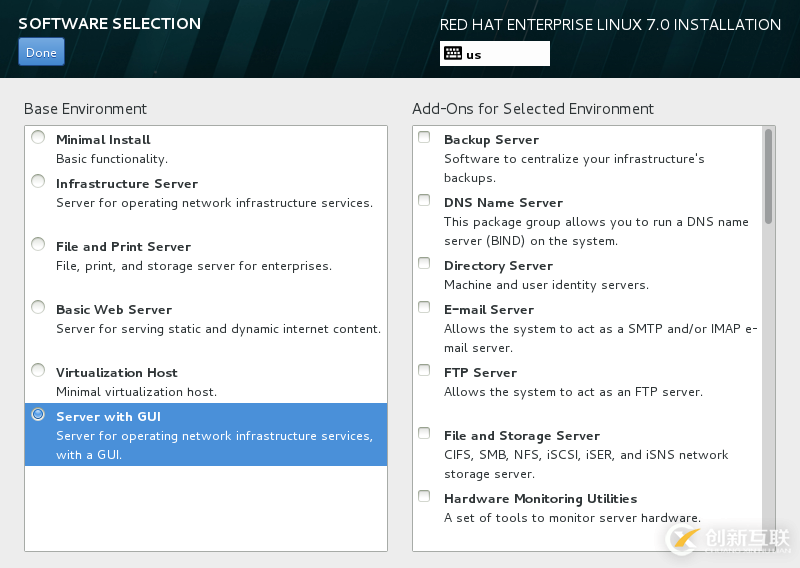Check the FTP Server add-on
The width and height of the screenshot is (800, 568).
pyautogui.click(x=424, y=370)
